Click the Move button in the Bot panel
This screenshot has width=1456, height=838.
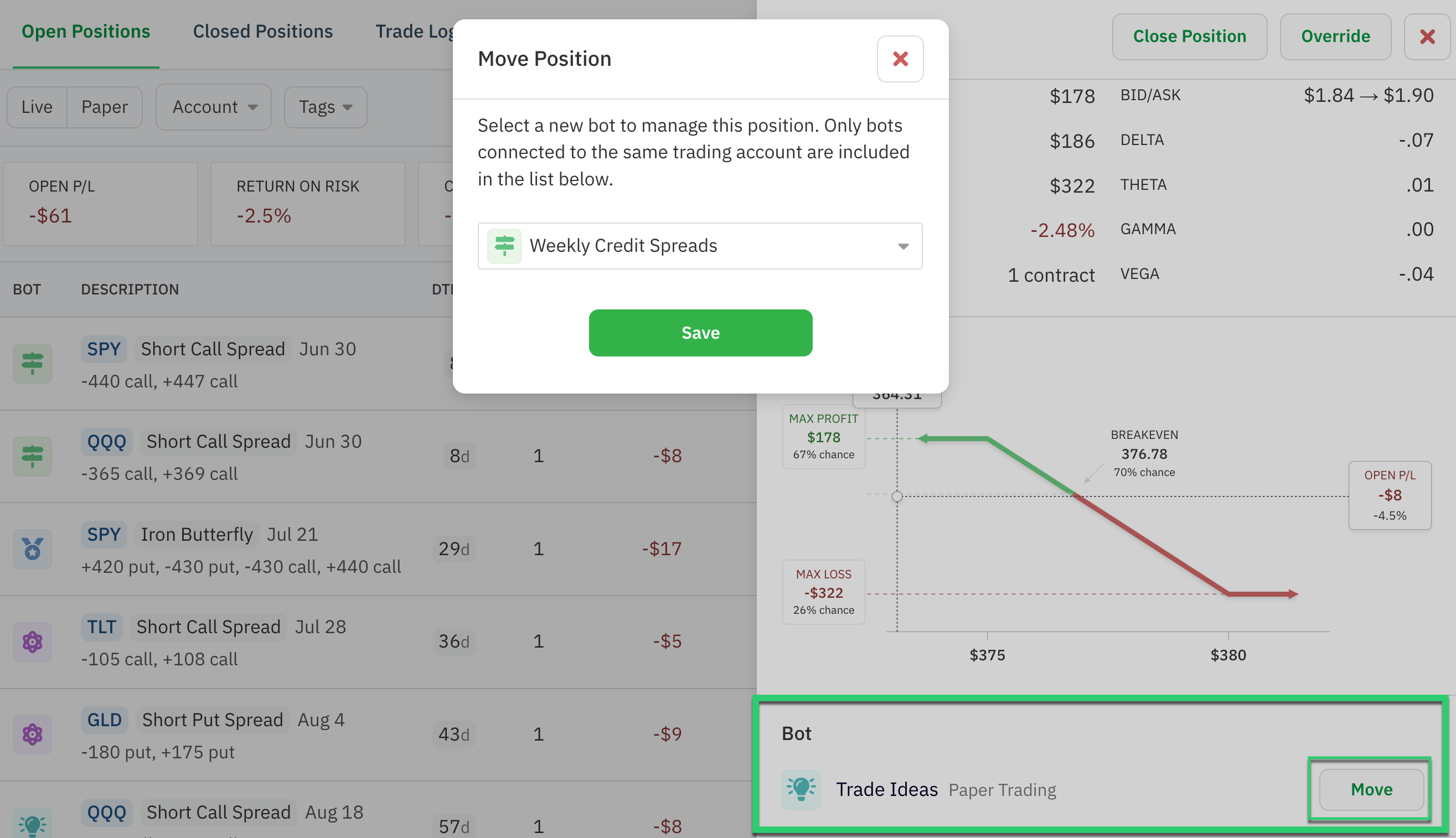pyautogui.click(x=1370, y=789)
